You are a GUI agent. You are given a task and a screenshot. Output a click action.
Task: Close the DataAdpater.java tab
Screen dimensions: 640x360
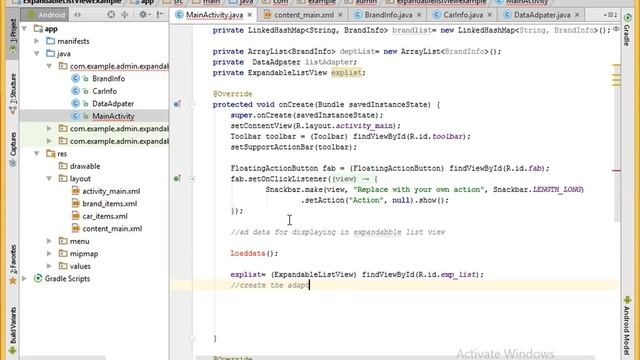click(577, 15)
